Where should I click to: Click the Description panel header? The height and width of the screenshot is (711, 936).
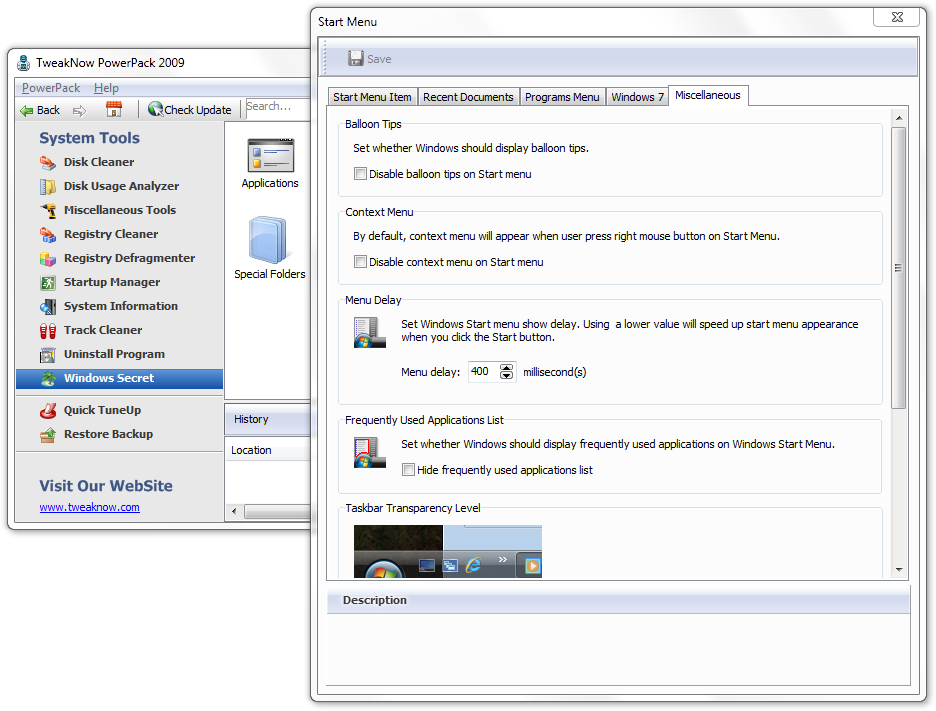tap(618, 600)
